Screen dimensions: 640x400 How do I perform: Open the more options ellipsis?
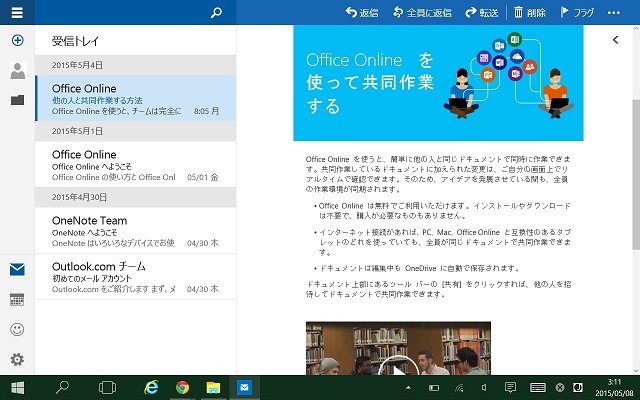click(613, 13)
